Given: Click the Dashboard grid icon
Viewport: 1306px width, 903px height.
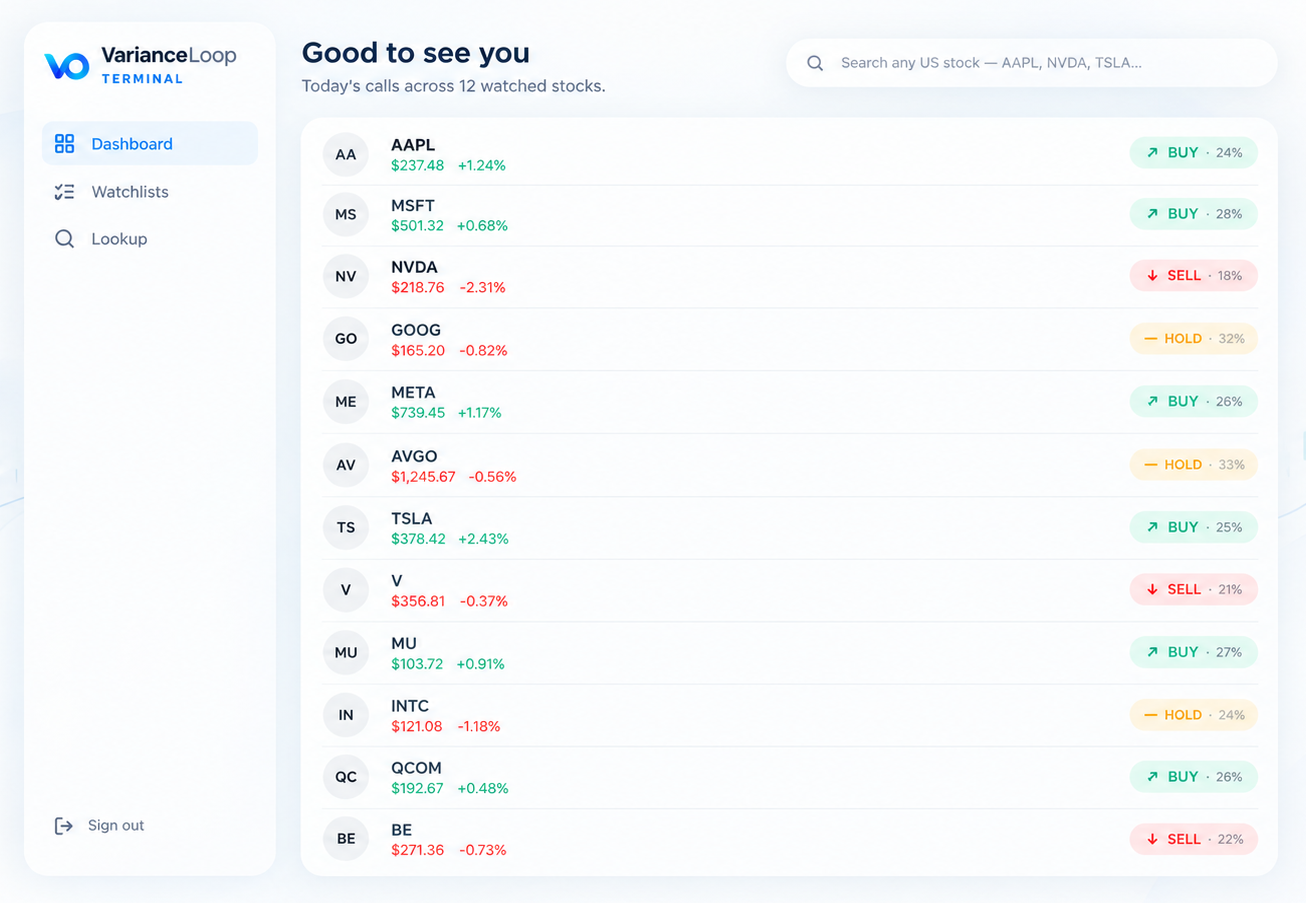Looking at the screenshot, I should point(65,143).
